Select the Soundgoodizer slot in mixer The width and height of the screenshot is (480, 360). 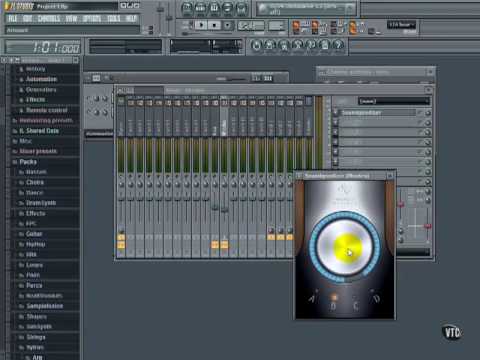pos(378,113)
